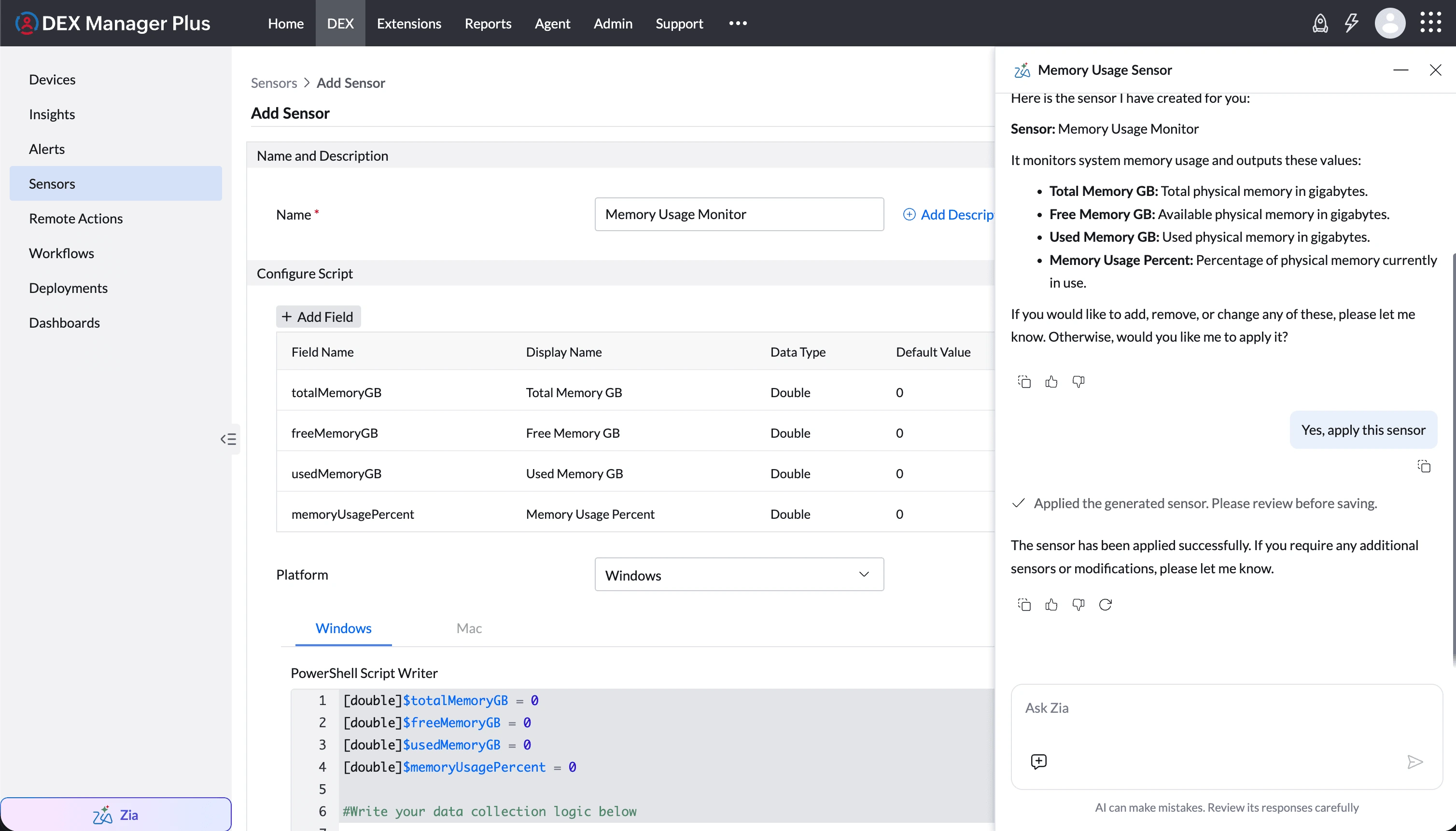Open Dashboards in the sidebar
The height and width of the screenshot is (831, 1456).
click(x=116, y=323)
